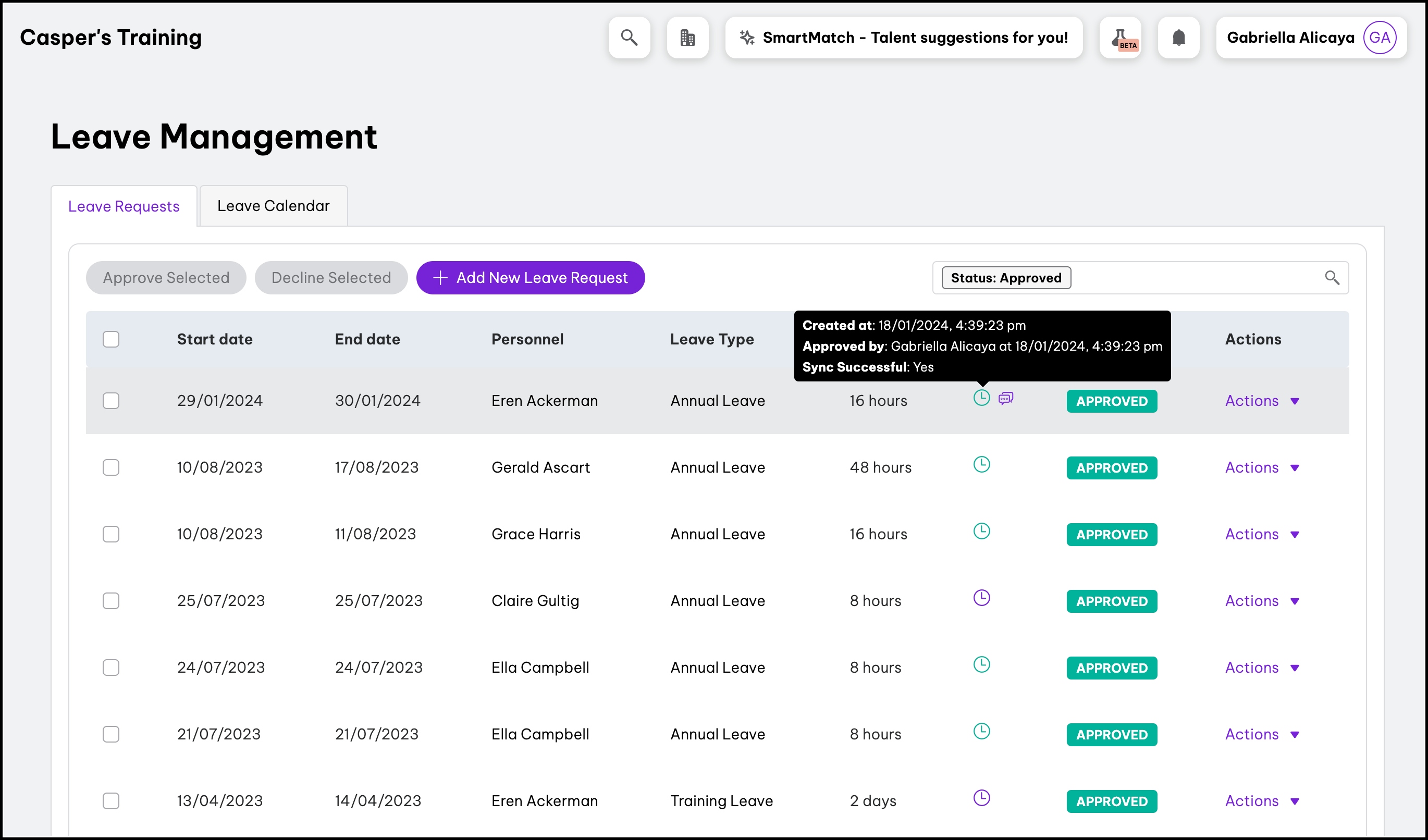This screenshot has height=840, width=1428.
Task: Click the comments icon in Eren Ackerman row
Action: 1006,399
